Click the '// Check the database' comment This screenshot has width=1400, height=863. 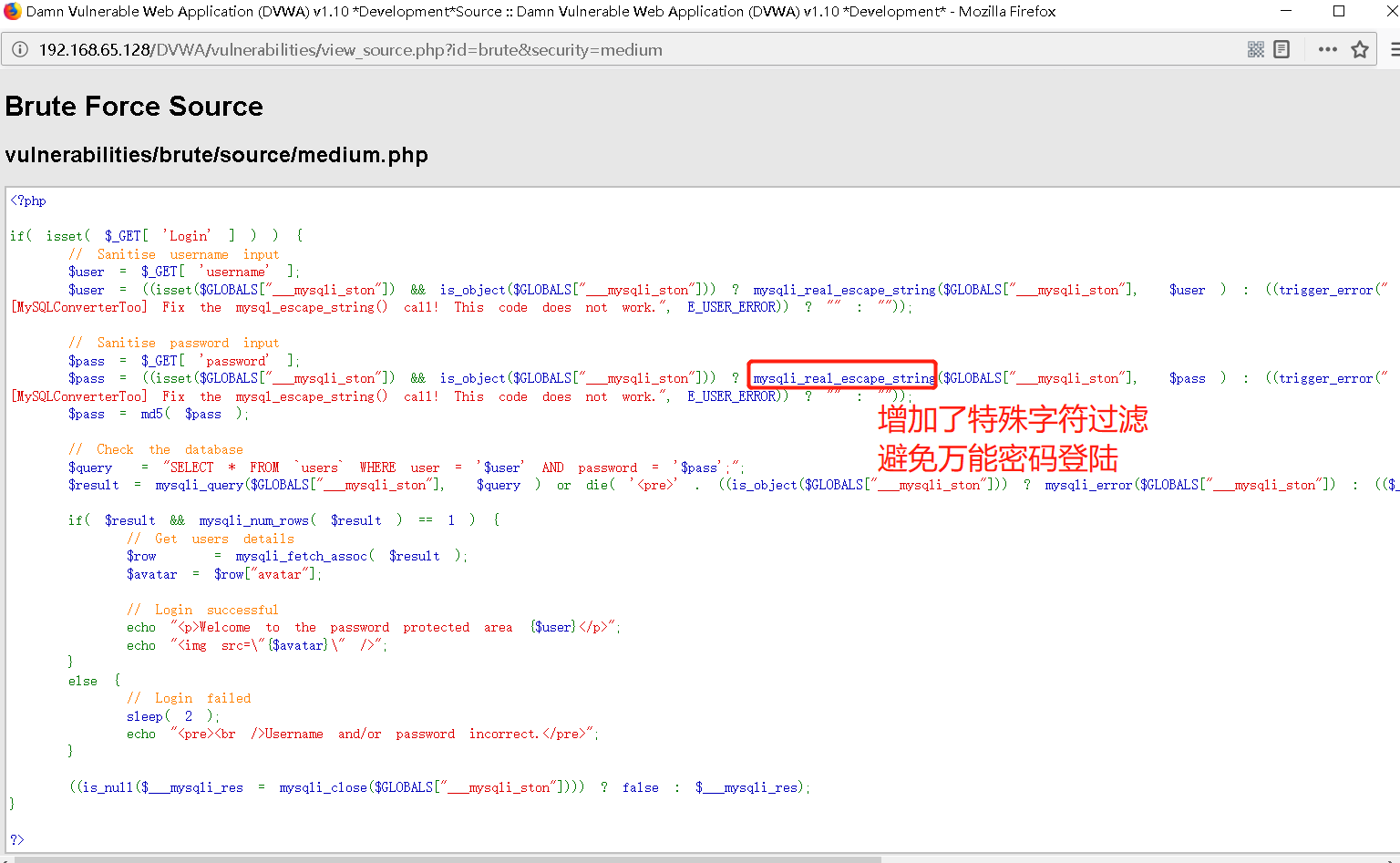(156, 449)
